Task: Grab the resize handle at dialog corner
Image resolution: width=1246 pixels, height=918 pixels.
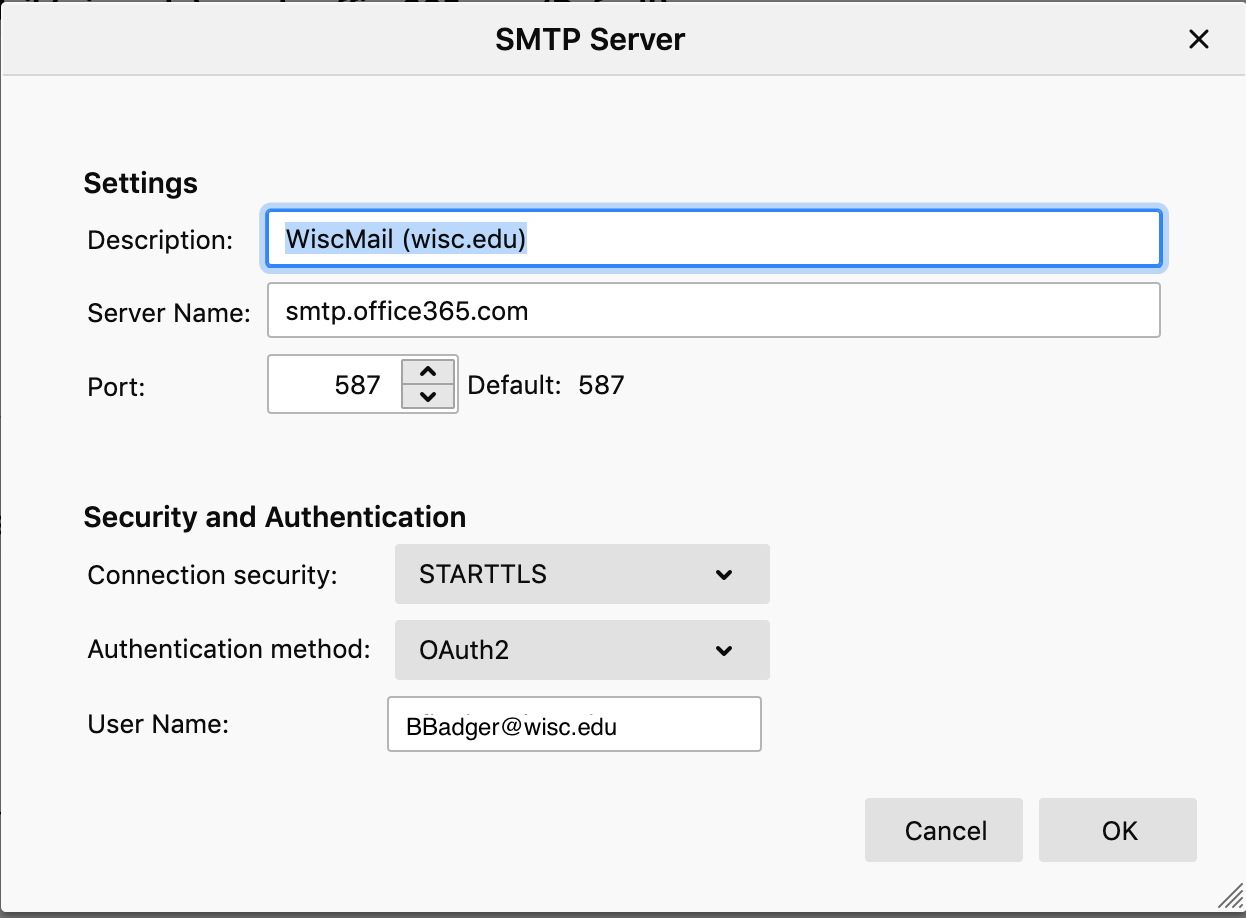Action: pos(1229,894)
